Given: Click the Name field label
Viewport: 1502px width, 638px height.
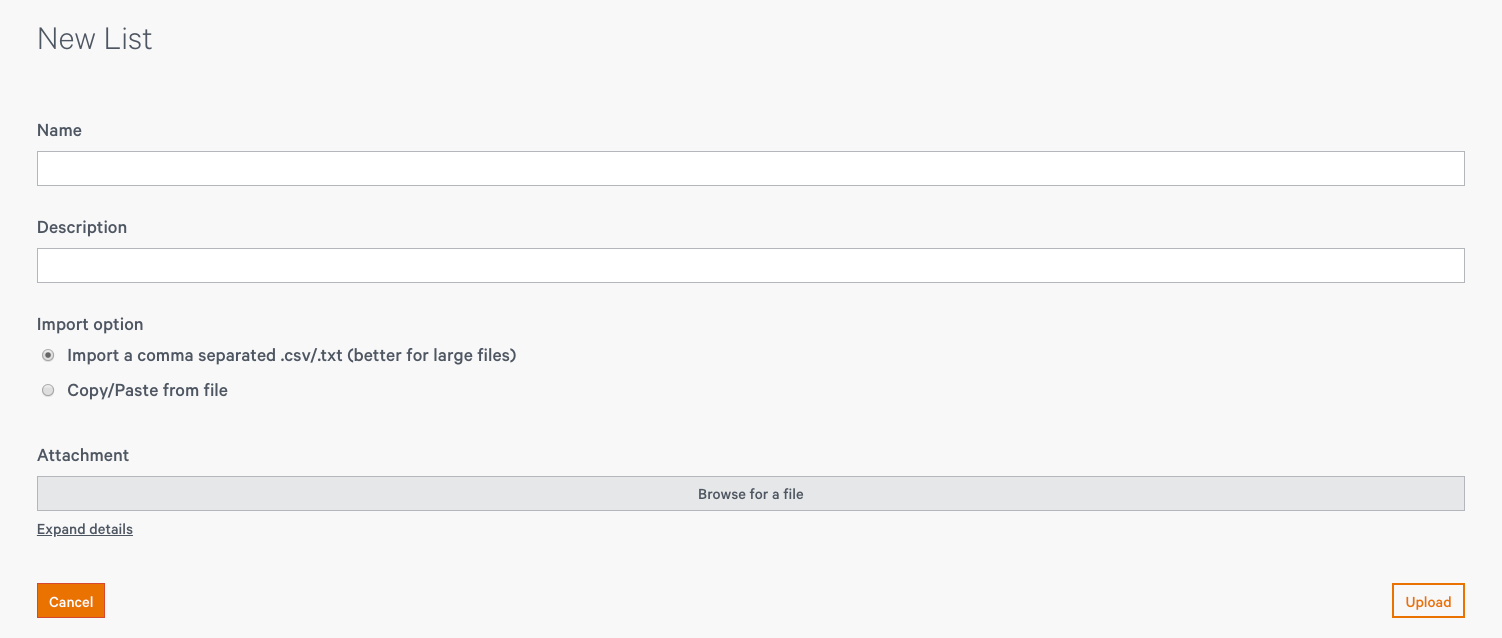Looking at the screenshot, I should point(59,130).
